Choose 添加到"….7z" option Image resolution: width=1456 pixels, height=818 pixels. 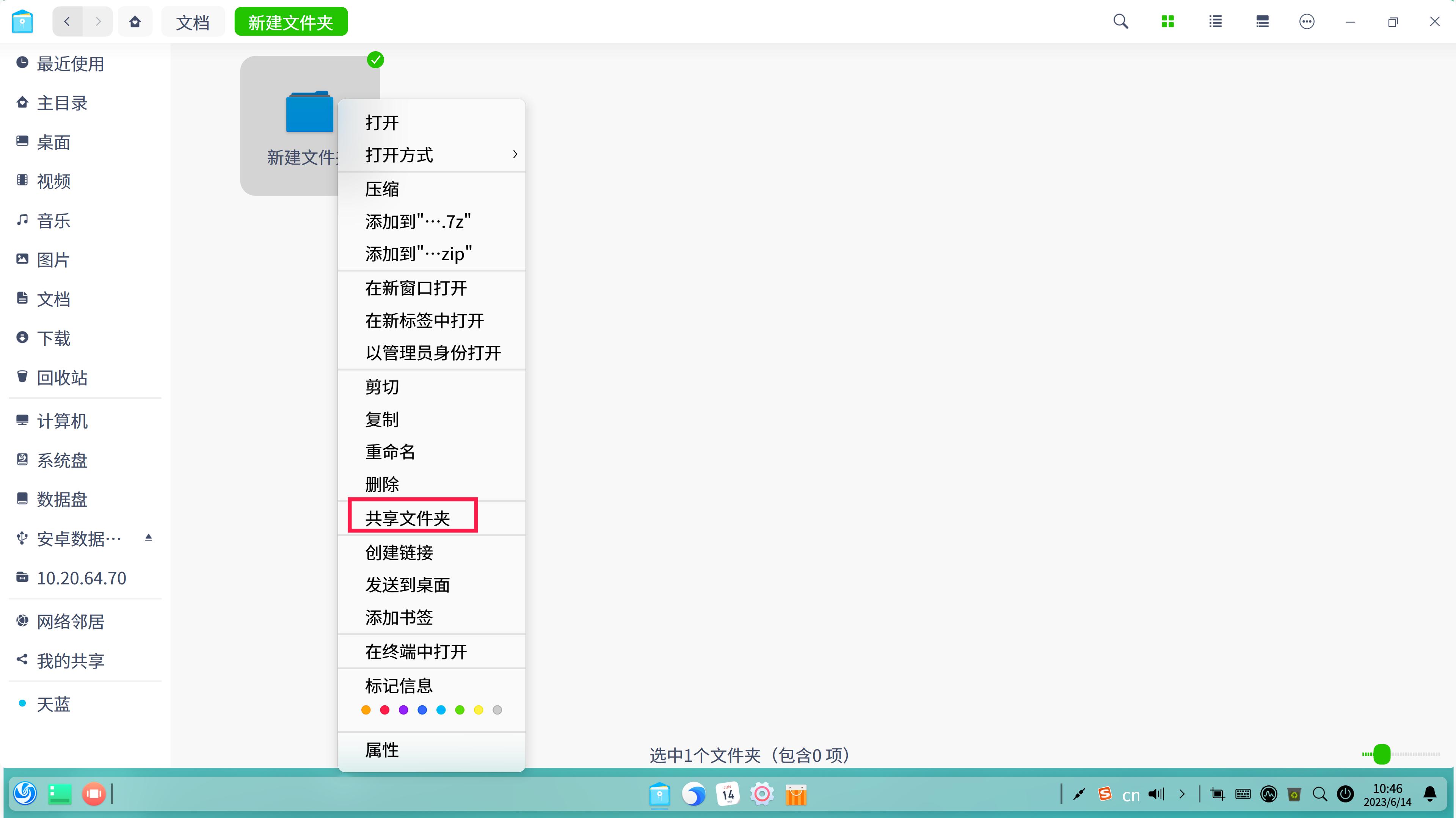point(431,221)
